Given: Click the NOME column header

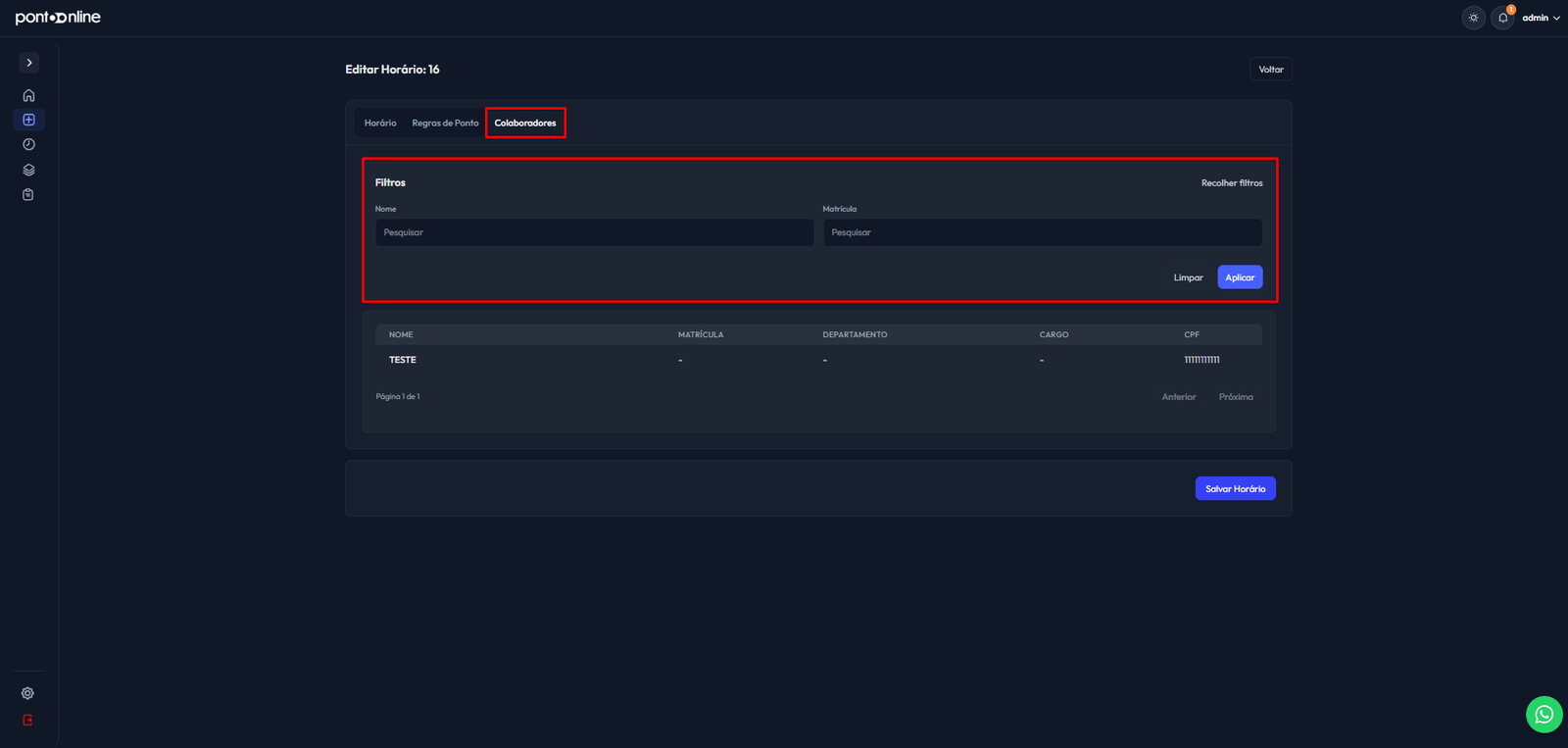Looking at the screenshot, I should 401,334.
